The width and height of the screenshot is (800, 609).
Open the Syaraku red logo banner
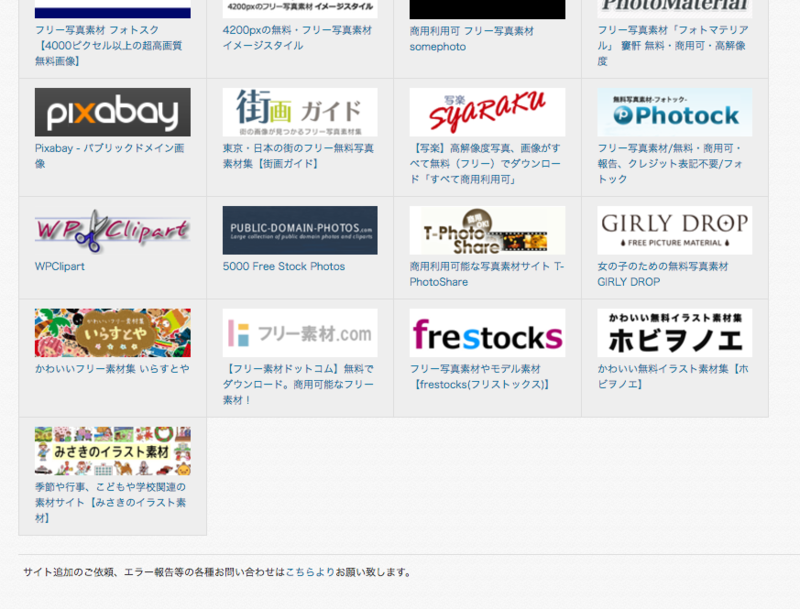pyautogui.click(x=487, y=112)
